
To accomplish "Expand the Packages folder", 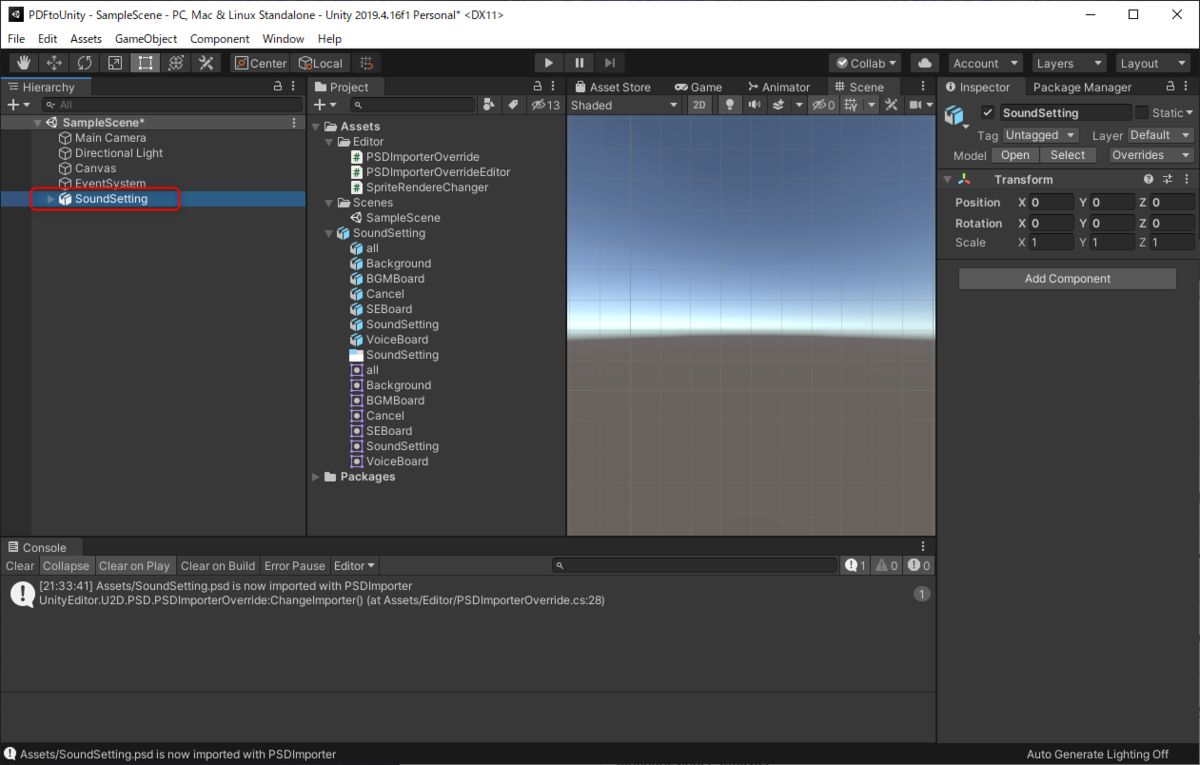I will [317, 477].
